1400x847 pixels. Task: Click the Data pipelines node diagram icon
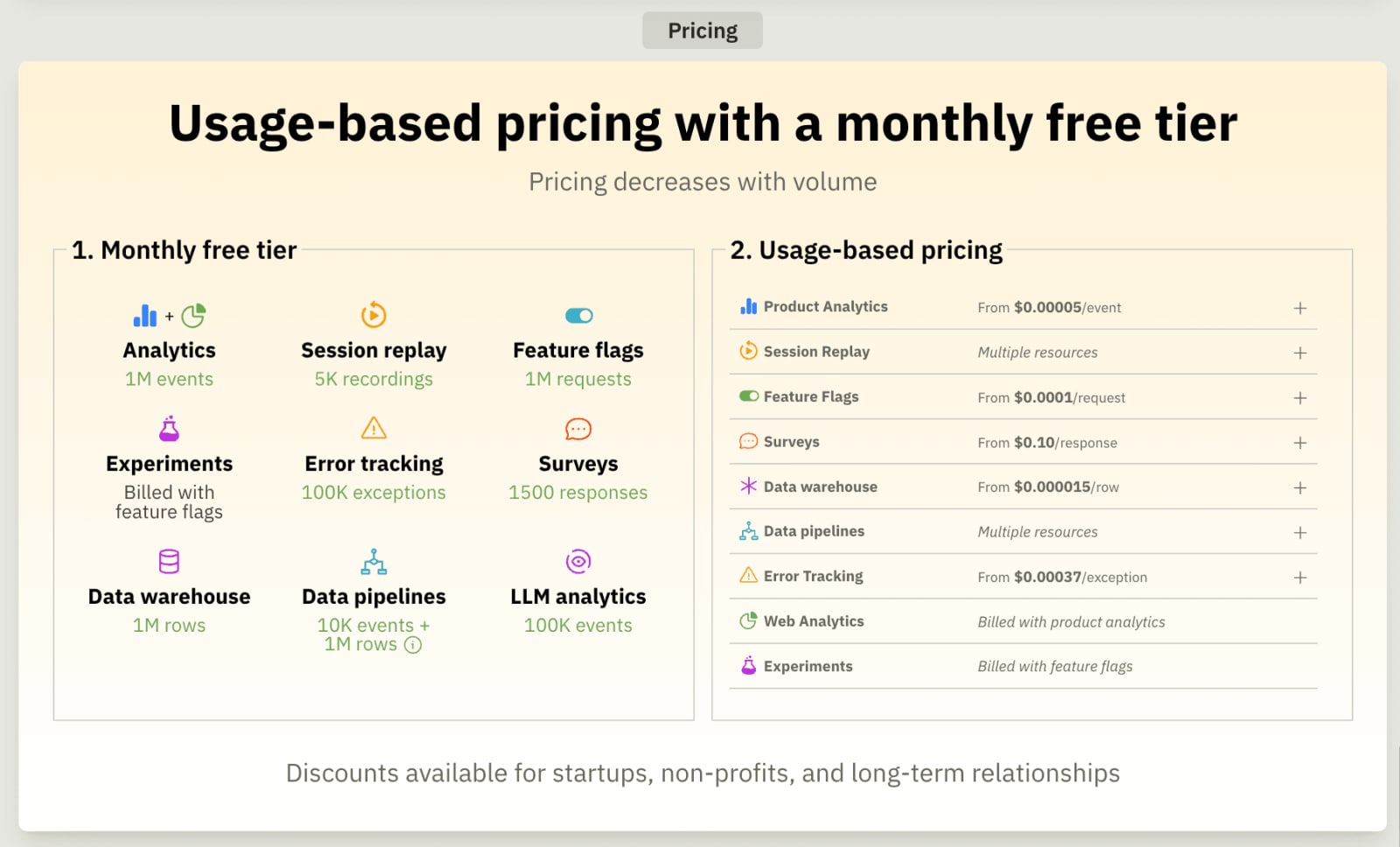373,561
